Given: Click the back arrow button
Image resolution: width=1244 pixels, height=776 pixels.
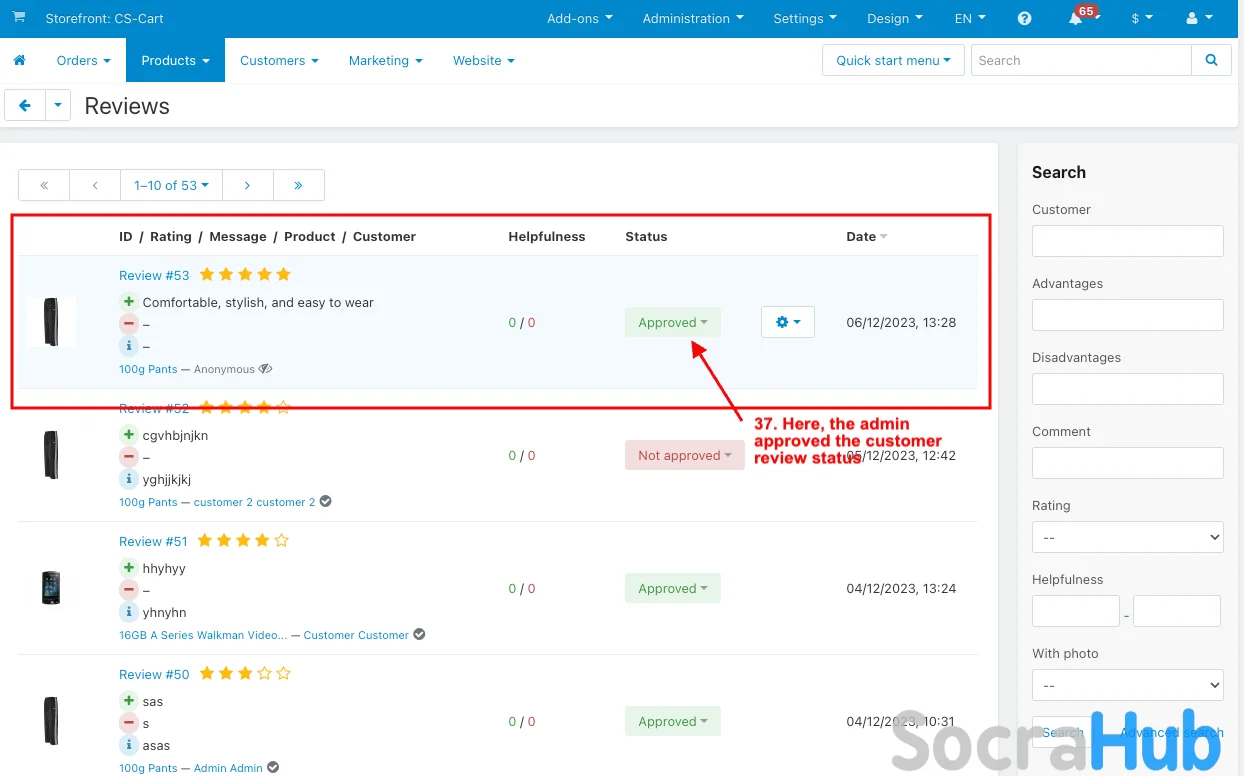Looking at the screenshot, I should [25, 105].
